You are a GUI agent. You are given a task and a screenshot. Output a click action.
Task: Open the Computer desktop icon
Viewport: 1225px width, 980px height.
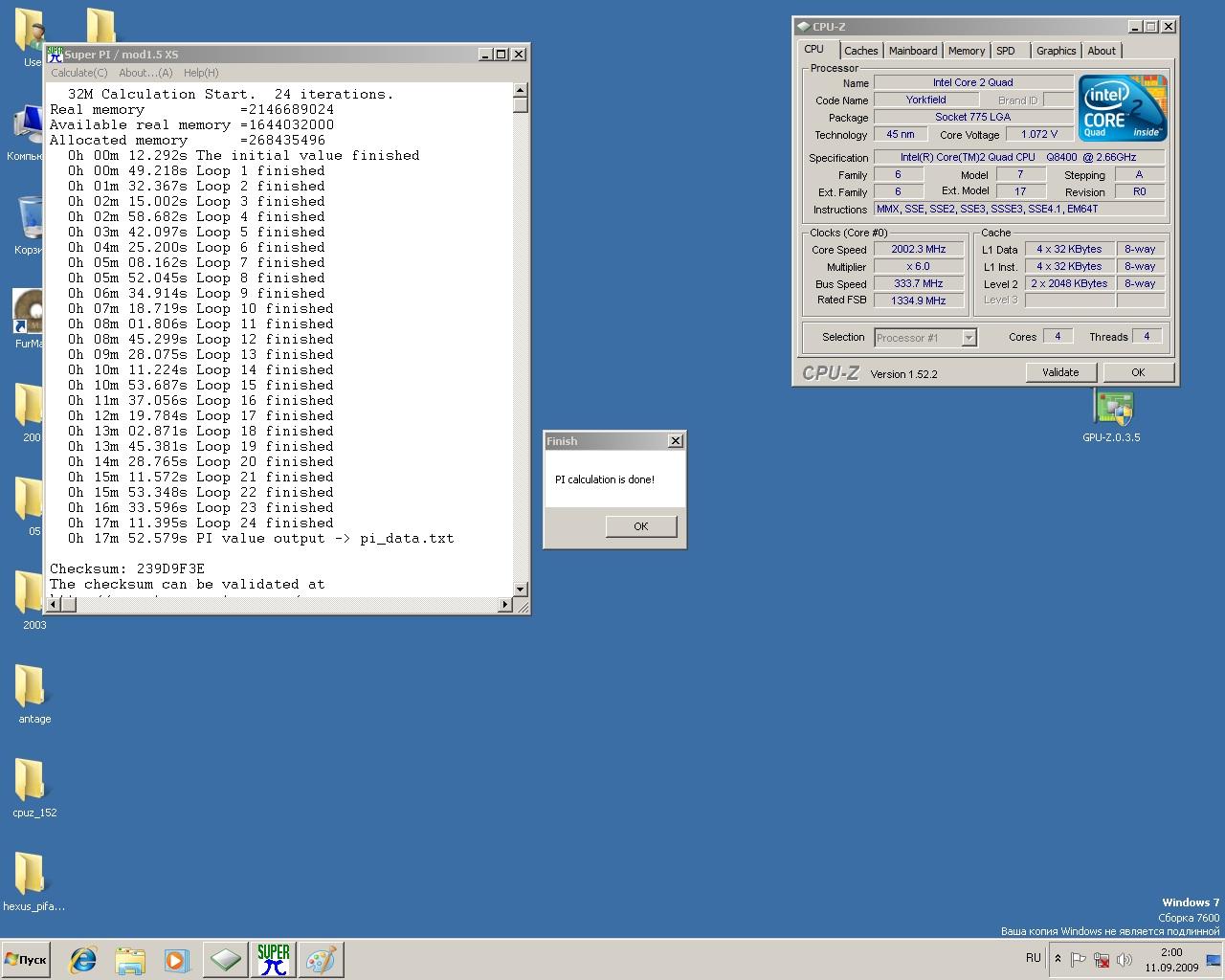click(x=27, y=132)
